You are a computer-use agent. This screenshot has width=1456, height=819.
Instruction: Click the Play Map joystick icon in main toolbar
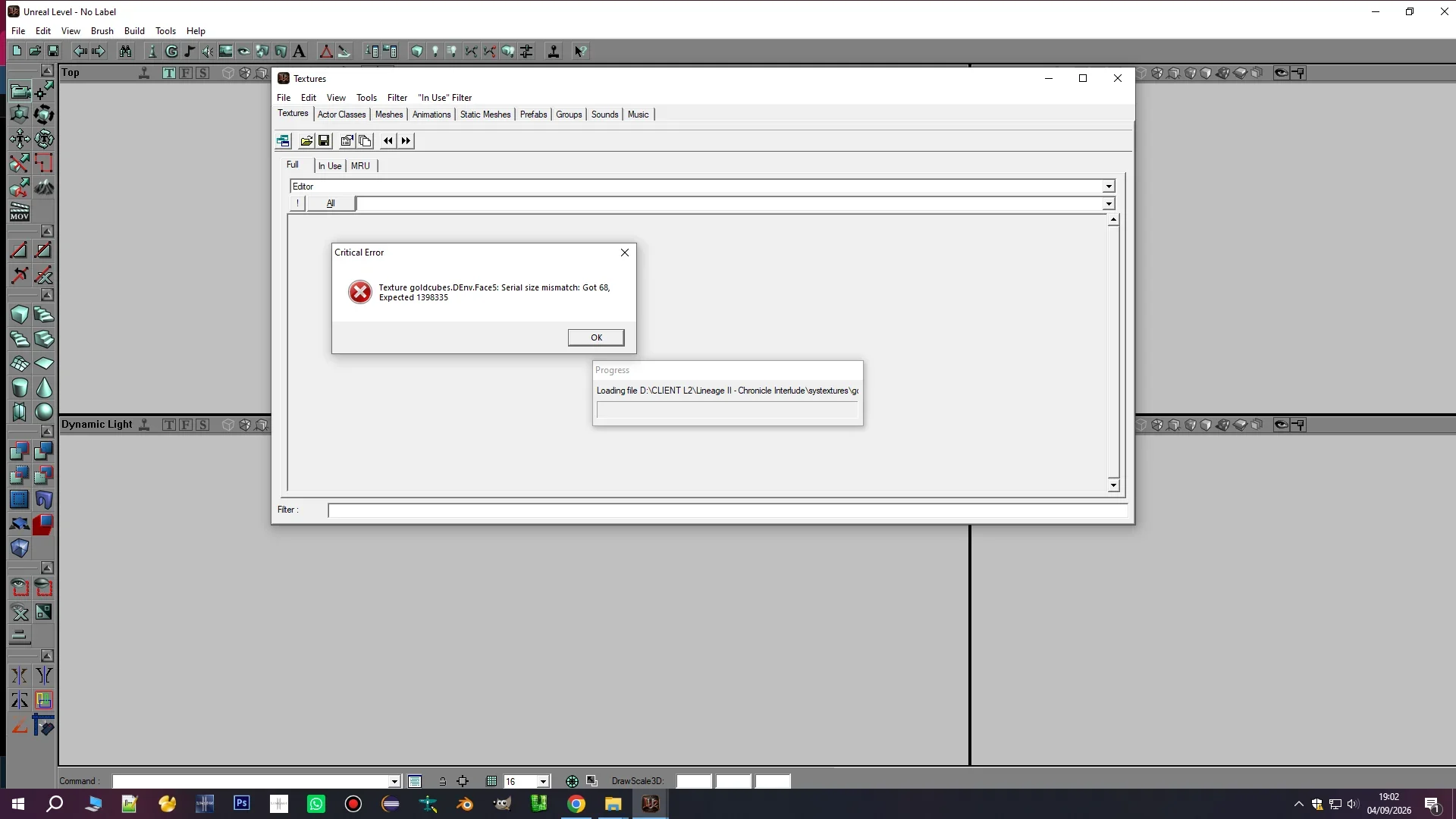click(554, 51)
